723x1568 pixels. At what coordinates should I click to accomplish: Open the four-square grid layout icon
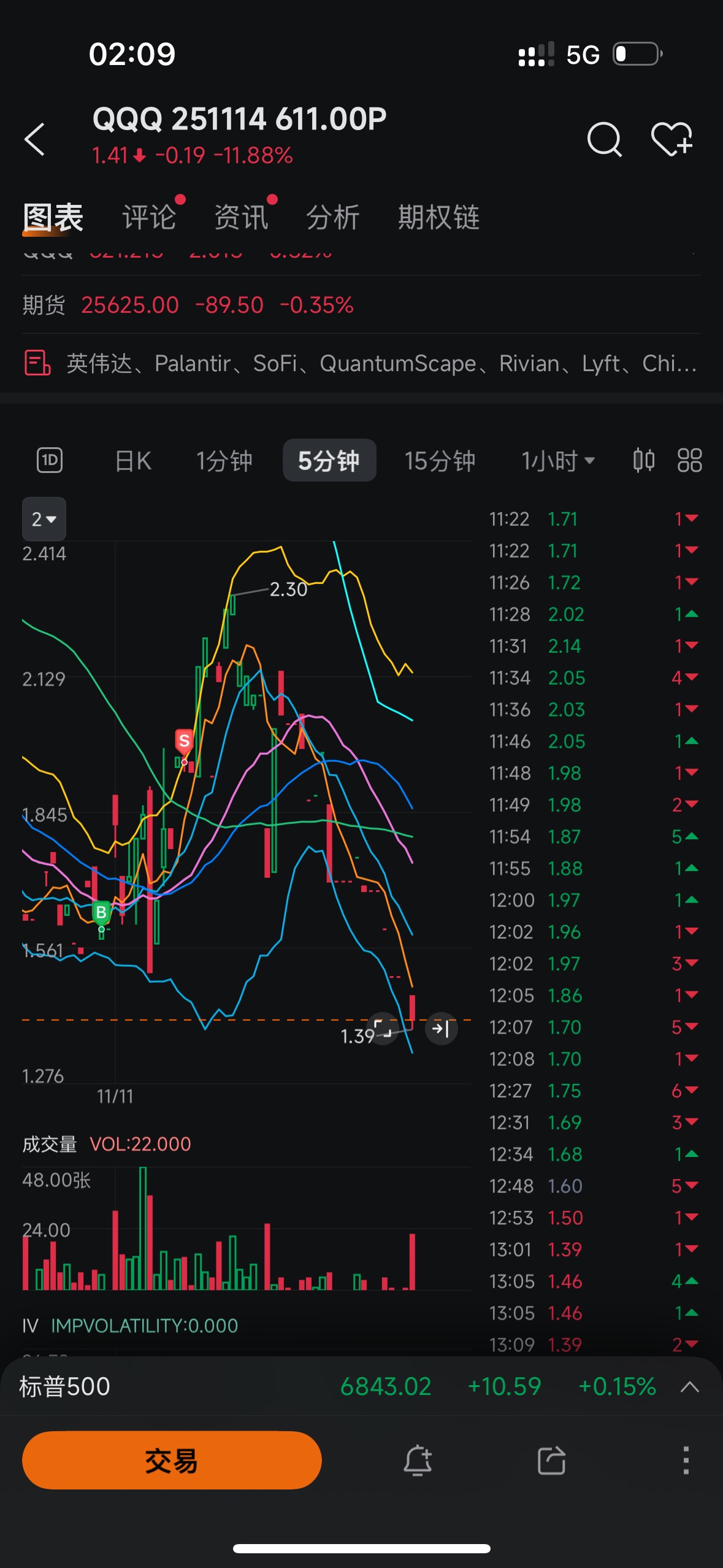[x=689, y=460]
